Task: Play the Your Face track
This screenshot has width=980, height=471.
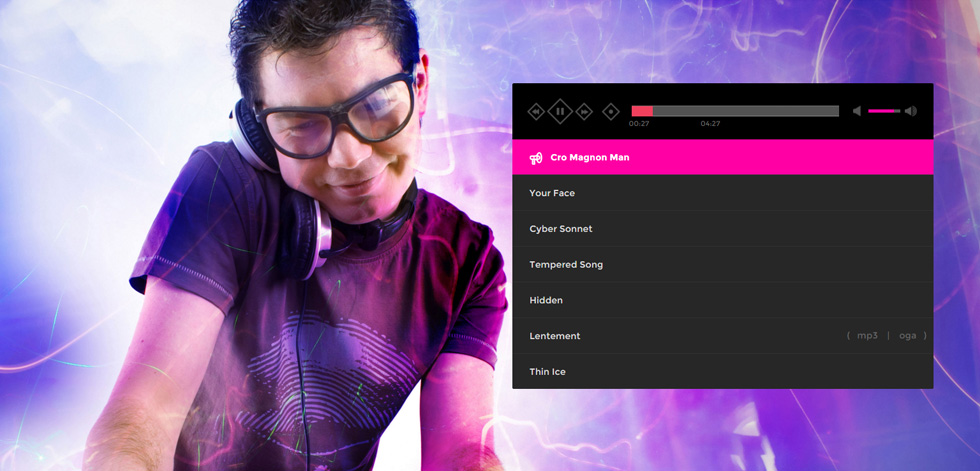Action: tap(722, 193)
